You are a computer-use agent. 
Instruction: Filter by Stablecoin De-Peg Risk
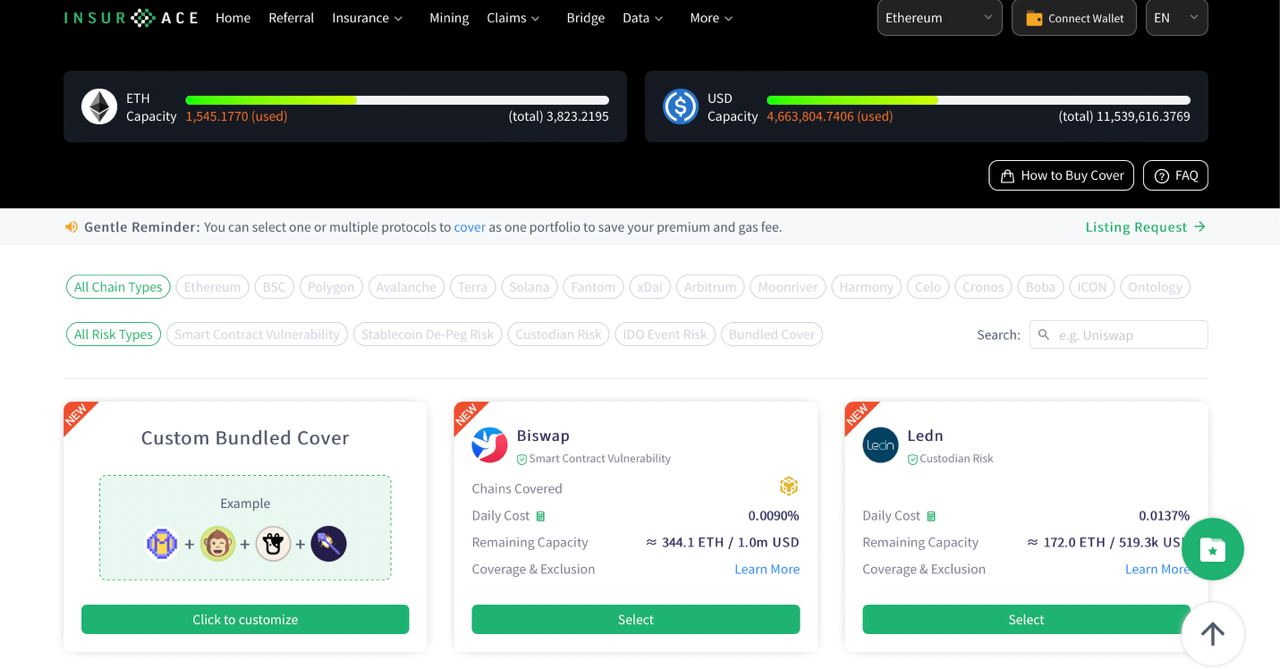click(x=427, y=334)
